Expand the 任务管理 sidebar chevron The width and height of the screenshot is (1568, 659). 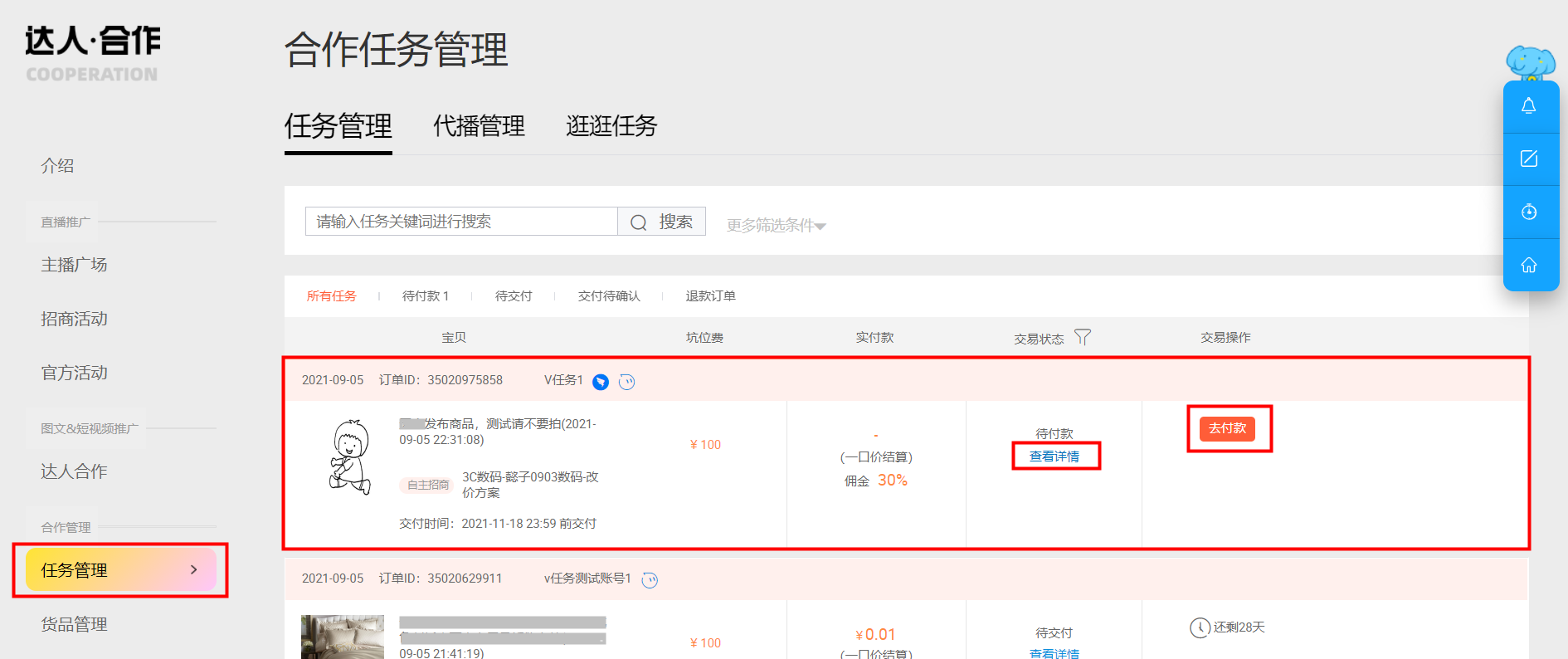(x=194, y=569)
